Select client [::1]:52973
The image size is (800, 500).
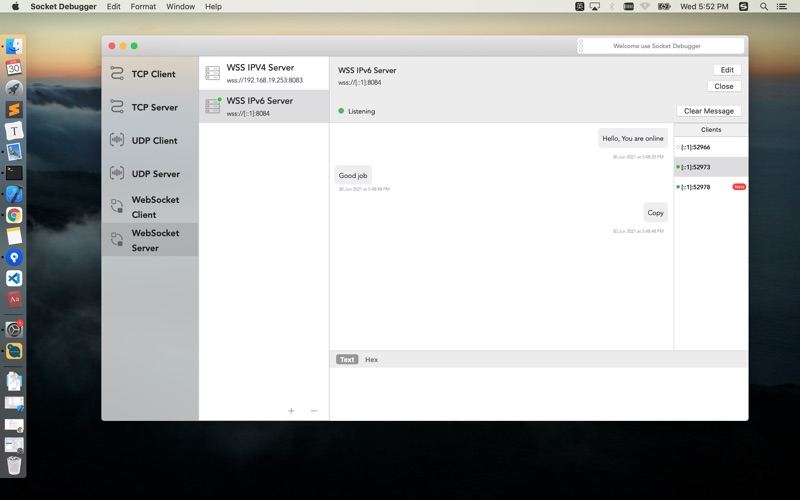711,167
